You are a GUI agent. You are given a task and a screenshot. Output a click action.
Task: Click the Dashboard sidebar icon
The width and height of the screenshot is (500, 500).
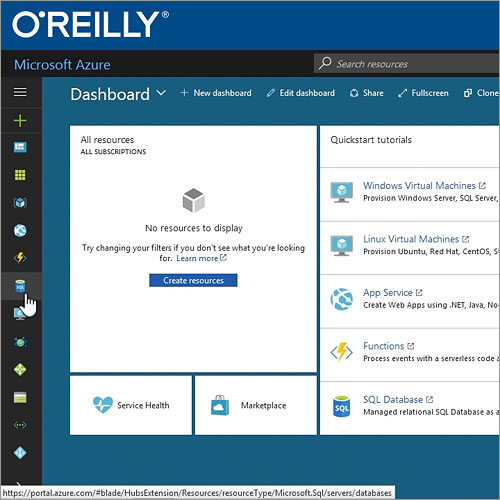coord(20,147)
